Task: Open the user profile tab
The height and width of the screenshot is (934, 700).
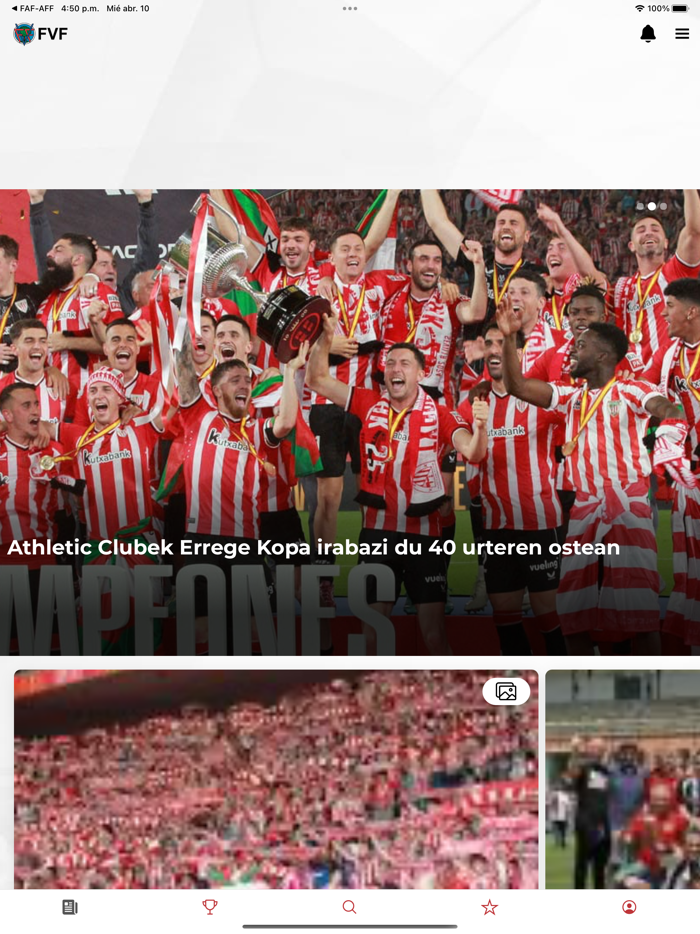Action: coord(629,907)
